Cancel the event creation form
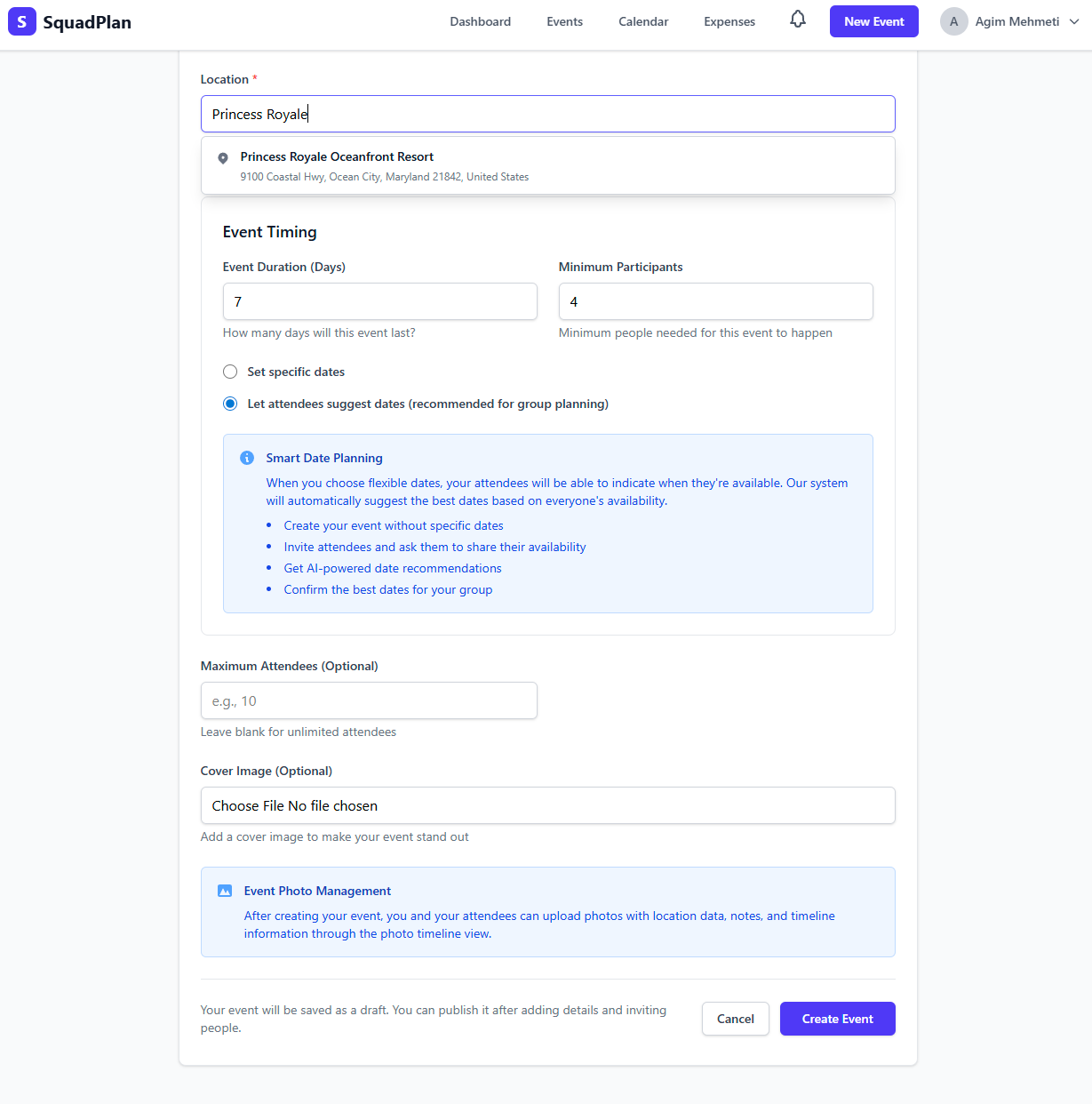This screenshot has width=1092, height=1104. [x=735, y=1019]
